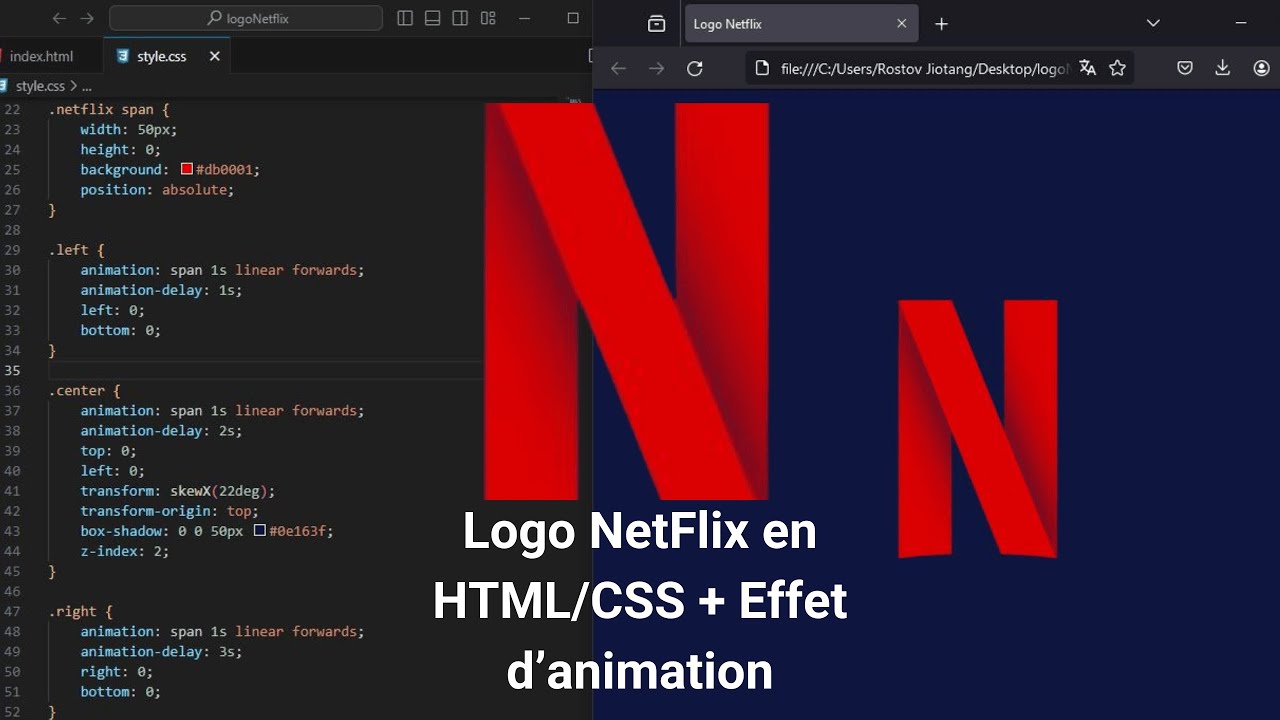Click animation-delay: 1s on line 31
Viewport: 1280px width, 720px height.
pos(161,290)
